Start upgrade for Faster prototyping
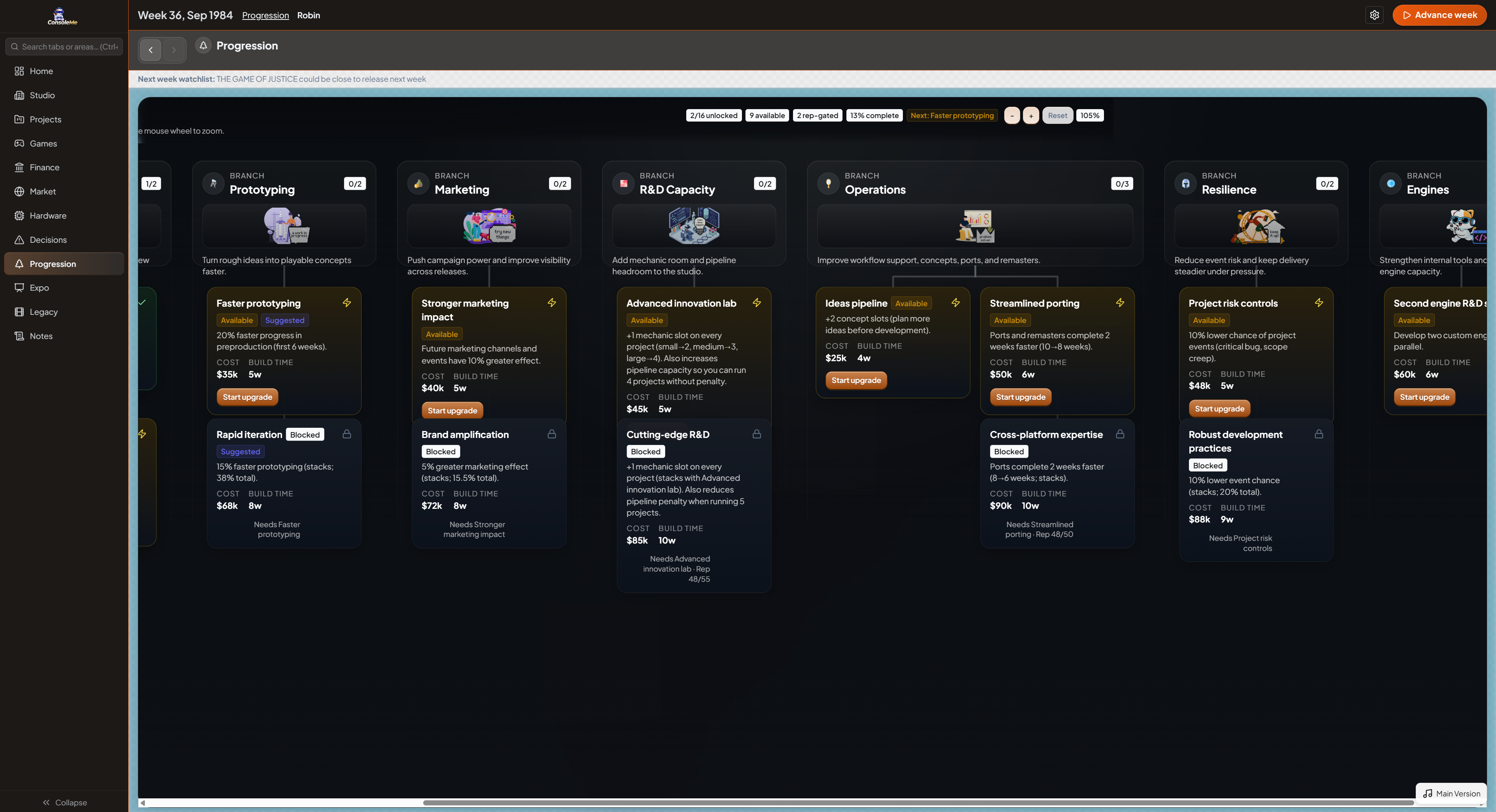Screen dimensions: 1496x812 [247, 397]
